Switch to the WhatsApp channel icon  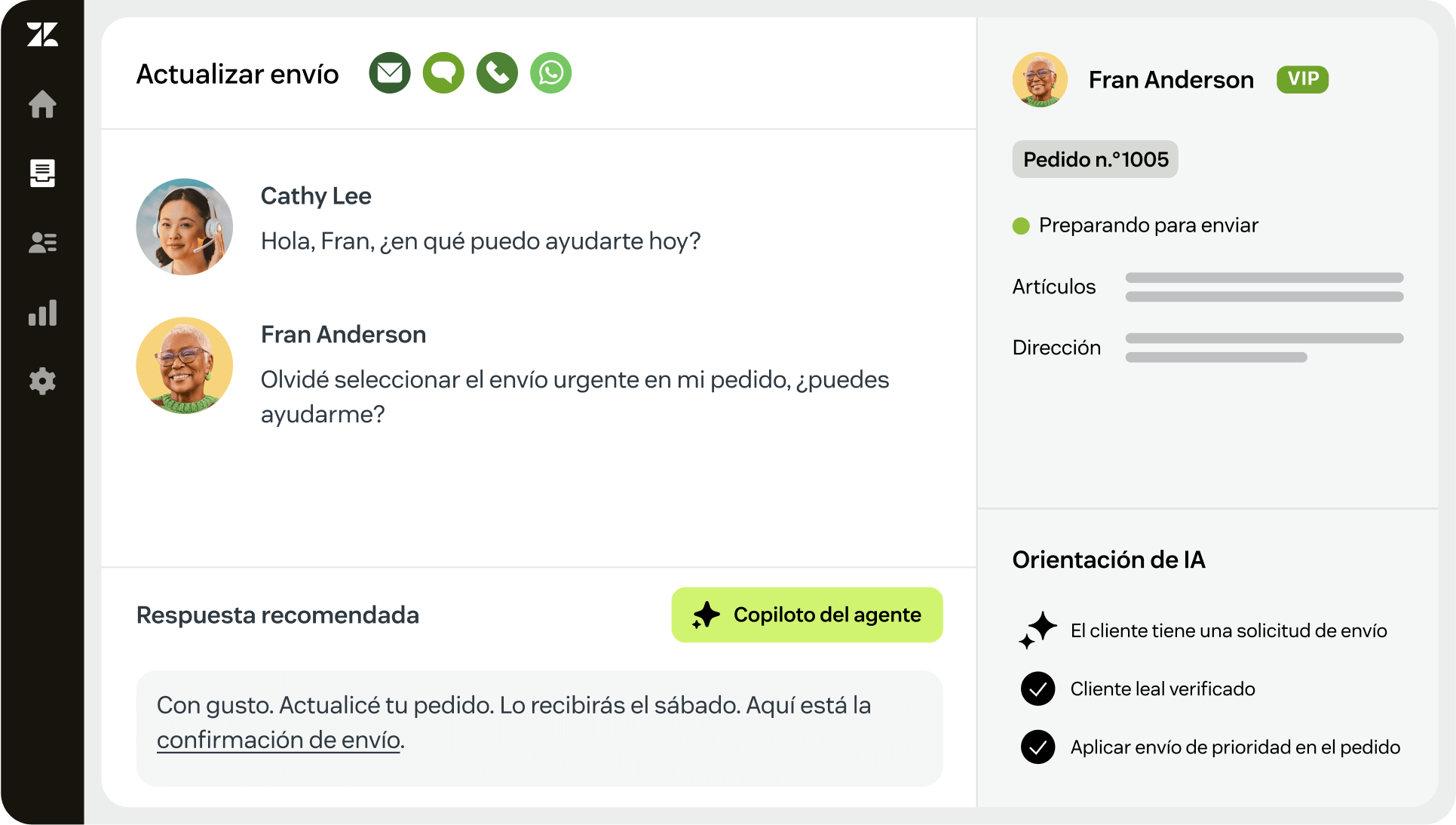click(551, 73)
